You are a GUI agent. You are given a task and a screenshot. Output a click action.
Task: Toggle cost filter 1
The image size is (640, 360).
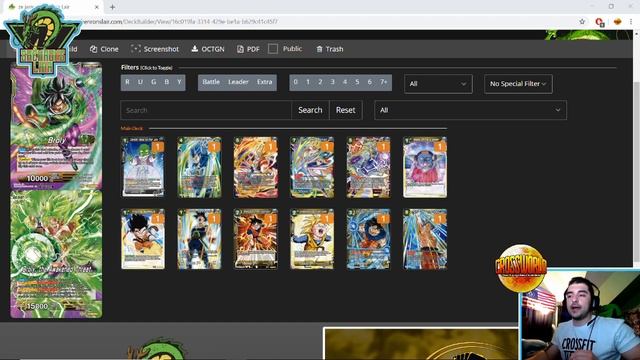[x=308, y=82]
